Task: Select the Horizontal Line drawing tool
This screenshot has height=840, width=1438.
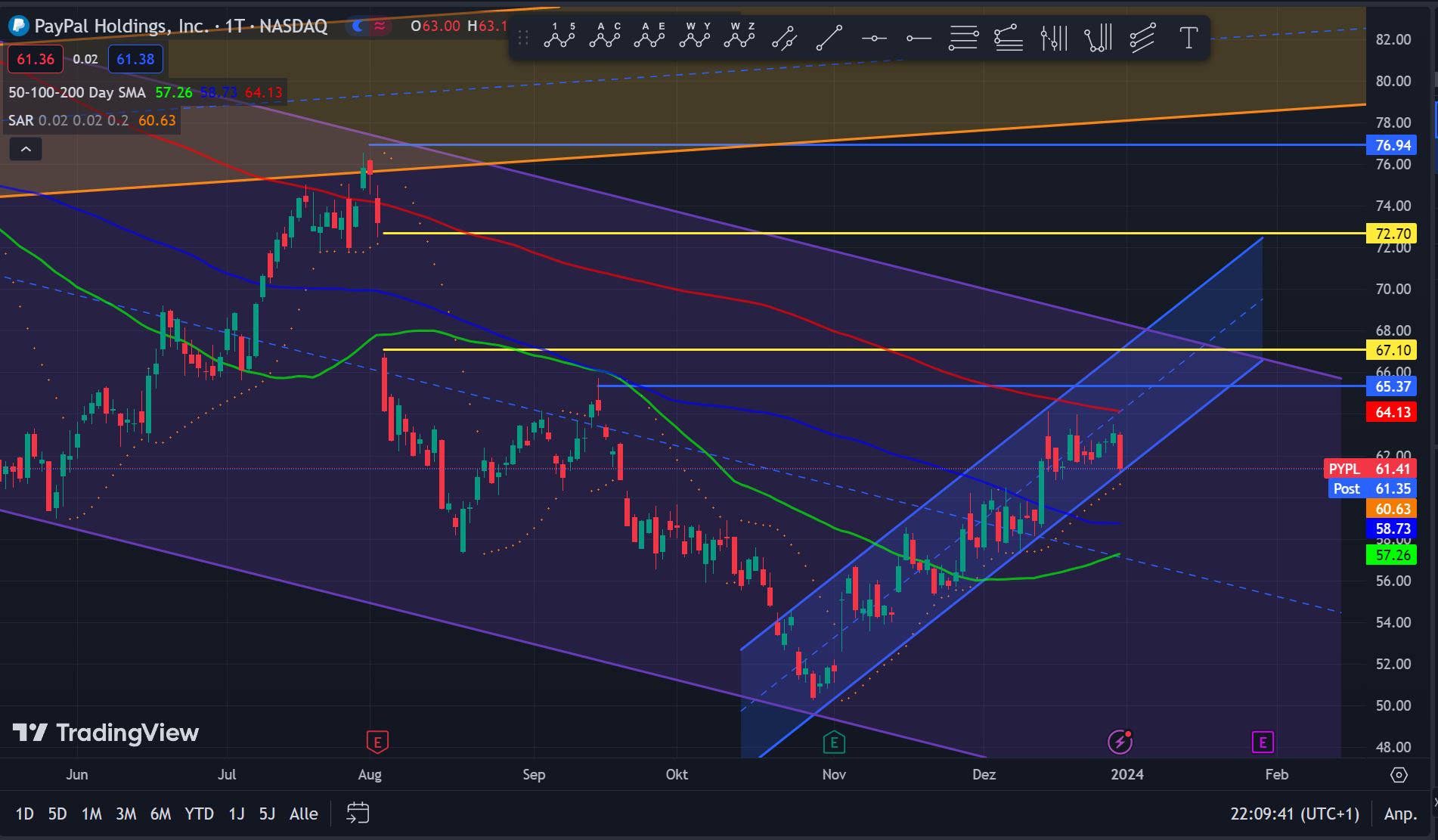Action: (x=874, y=37)
